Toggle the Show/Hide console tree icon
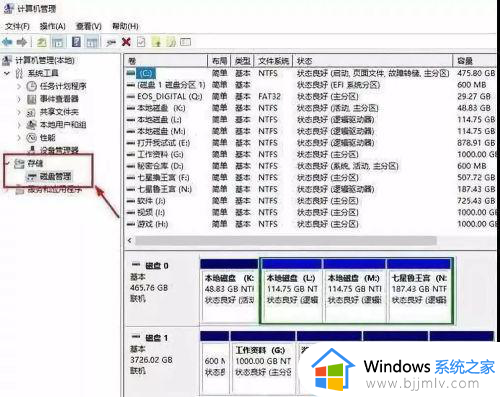The width and height of the screenshot is (500, 397). click(58, 42)
